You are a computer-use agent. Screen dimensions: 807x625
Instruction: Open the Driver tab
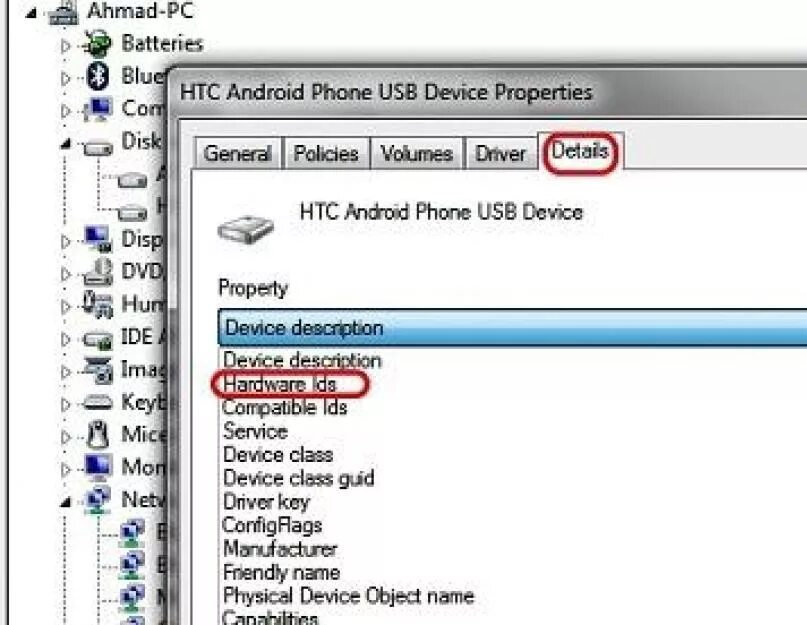coord(500,153)
